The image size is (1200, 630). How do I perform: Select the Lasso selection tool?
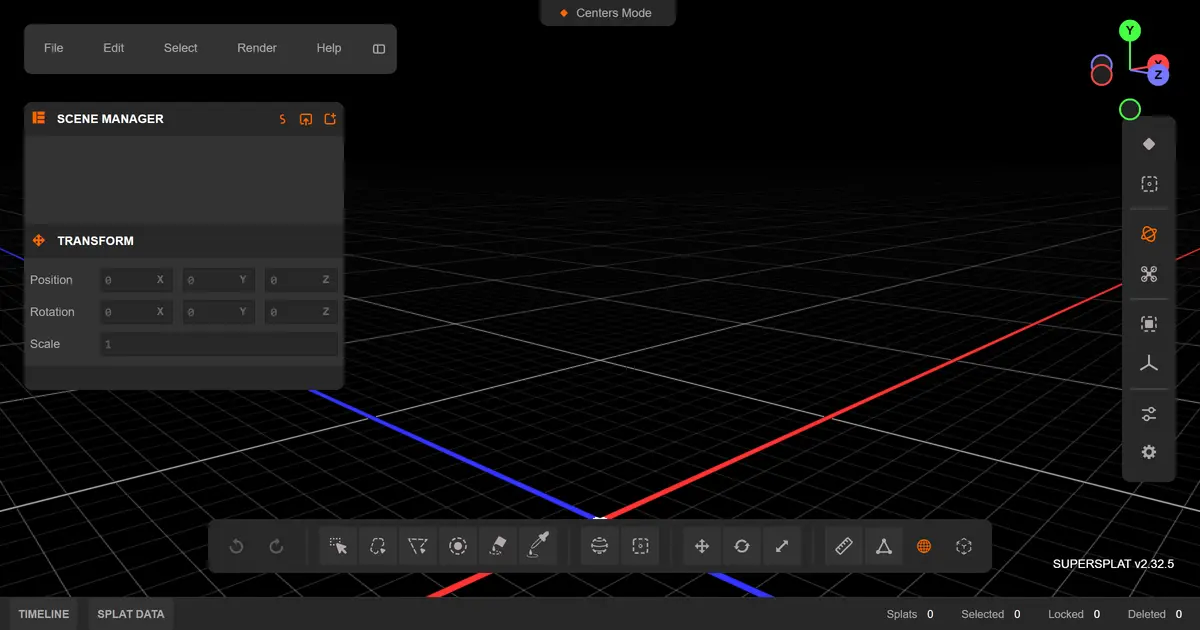click(379, 546)
